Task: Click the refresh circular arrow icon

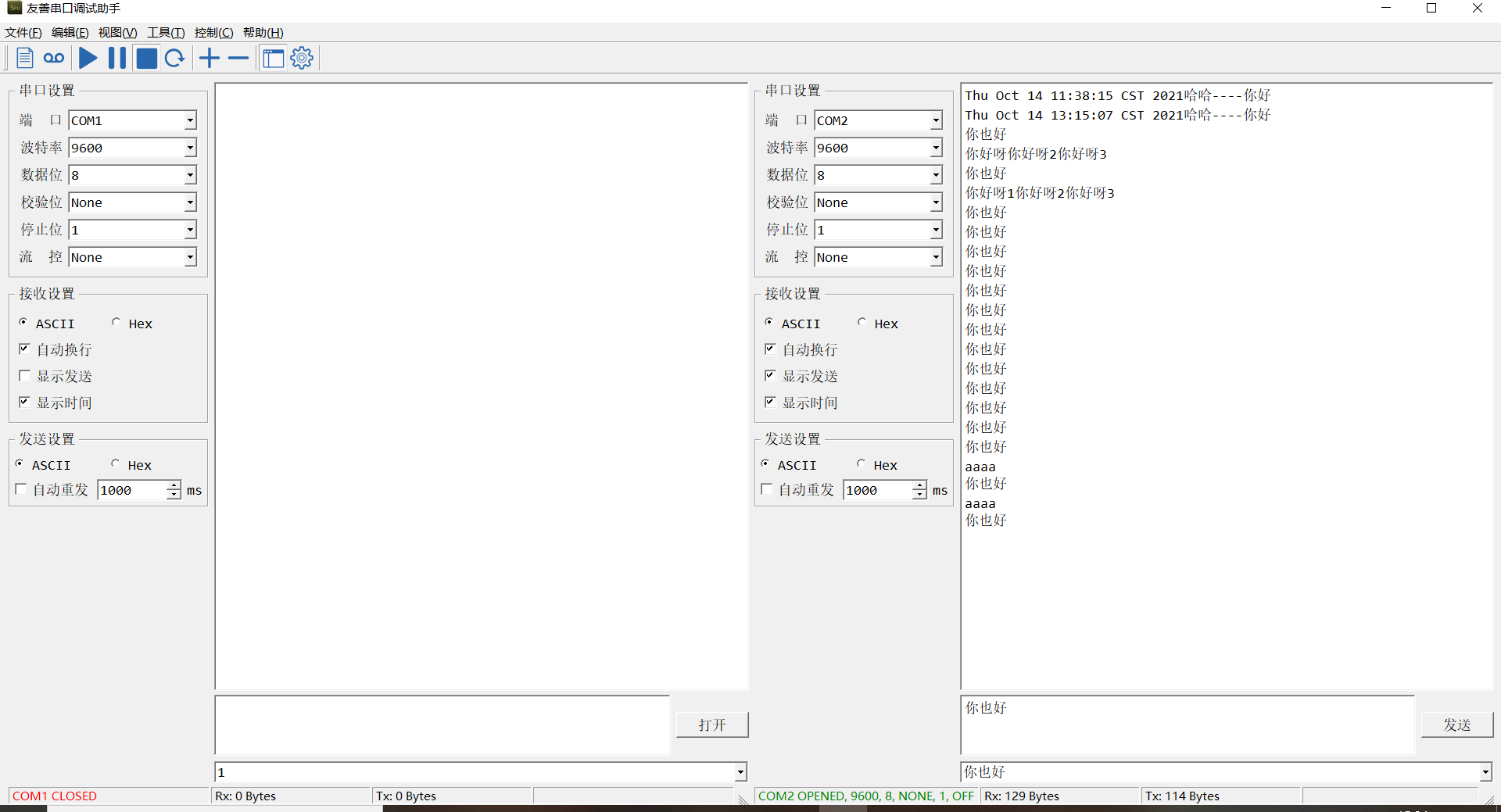Action: [175, 58]
